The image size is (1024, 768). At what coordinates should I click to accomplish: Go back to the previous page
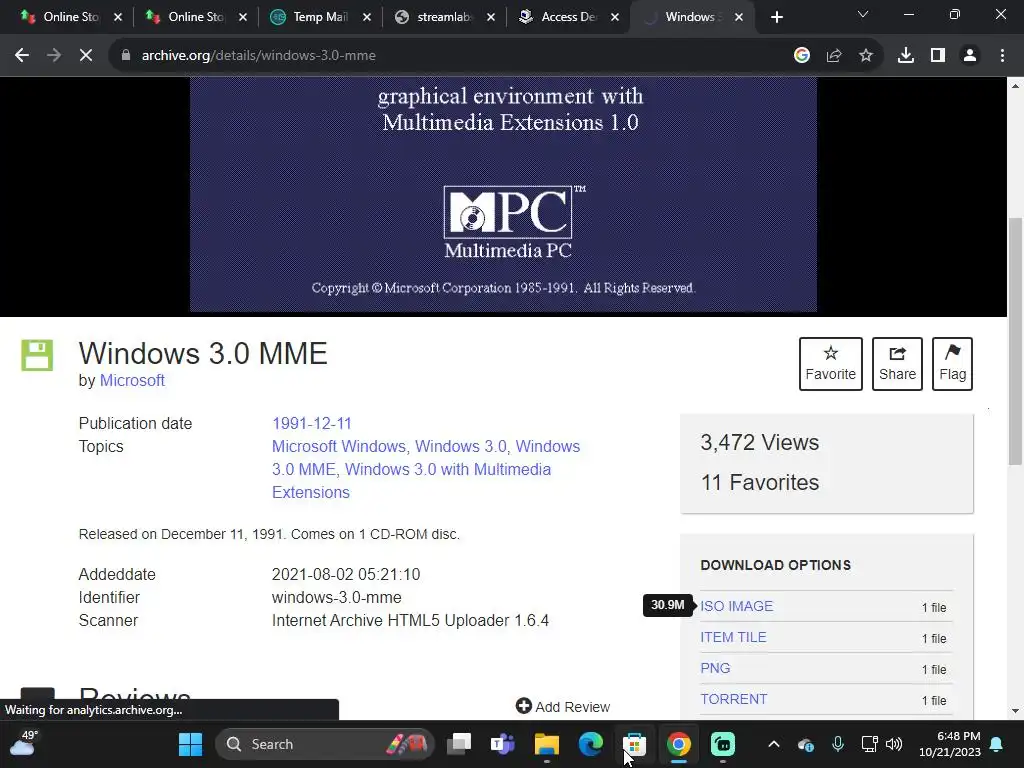(22, 56)
